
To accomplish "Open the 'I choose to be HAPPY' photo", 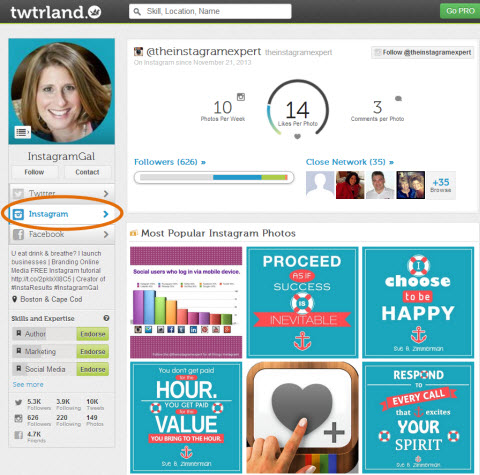I will [418, 302].
